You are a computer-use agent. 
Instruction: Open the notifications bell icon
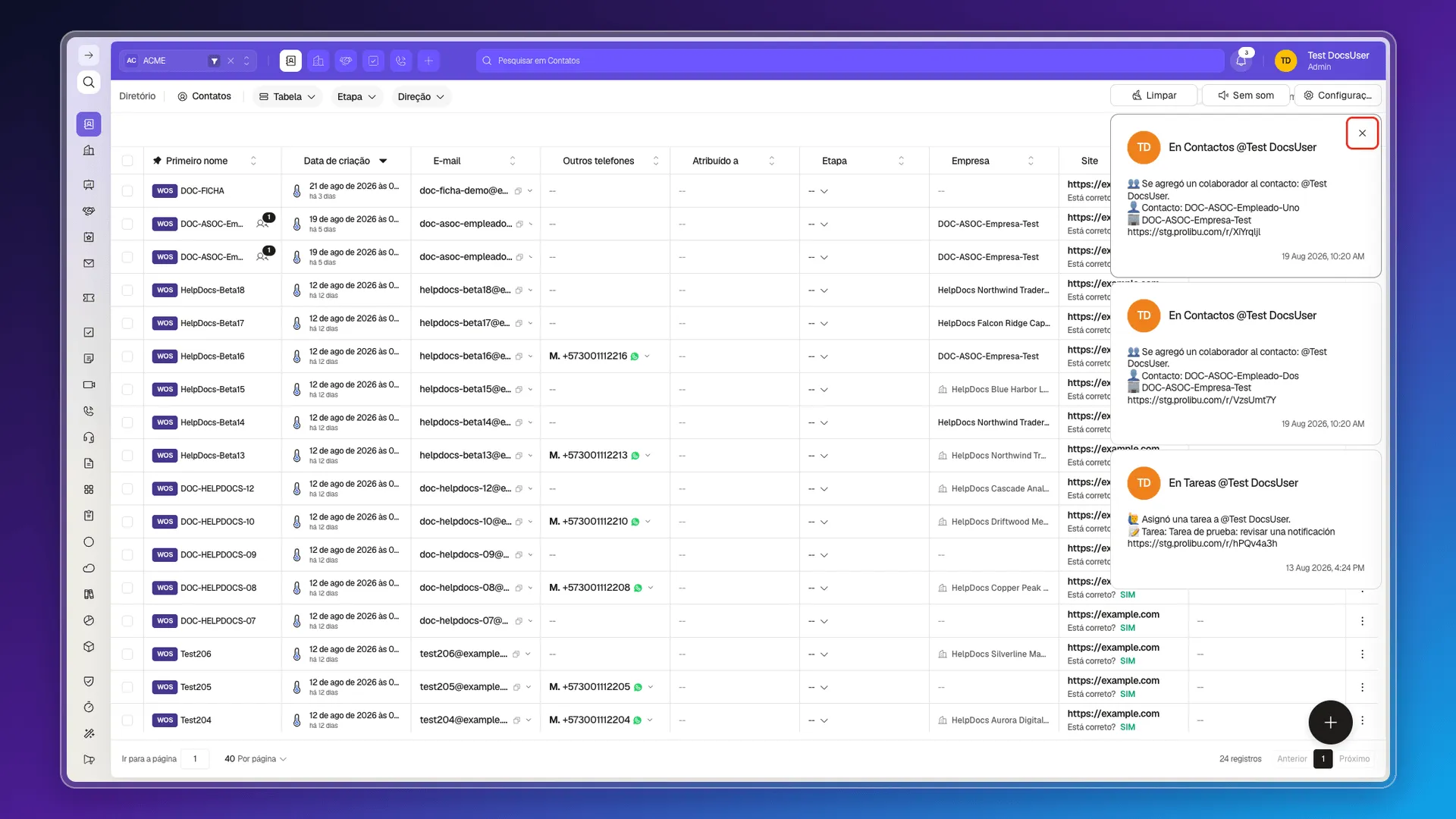[1241, 61]
